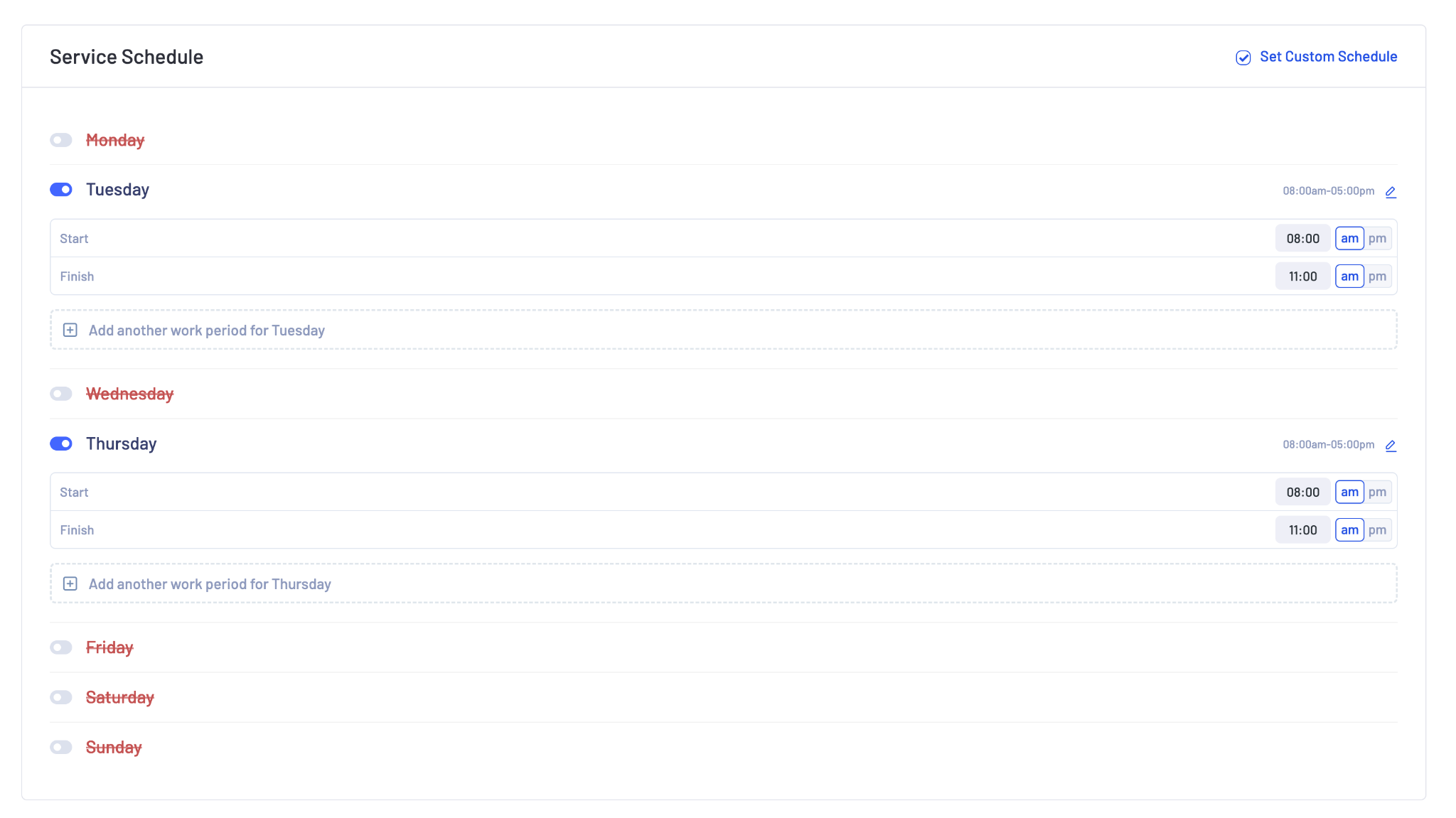This screenshot has width=1456, height=818.
Task: Enable Monday schedule toggle
Action: (62, 139)
